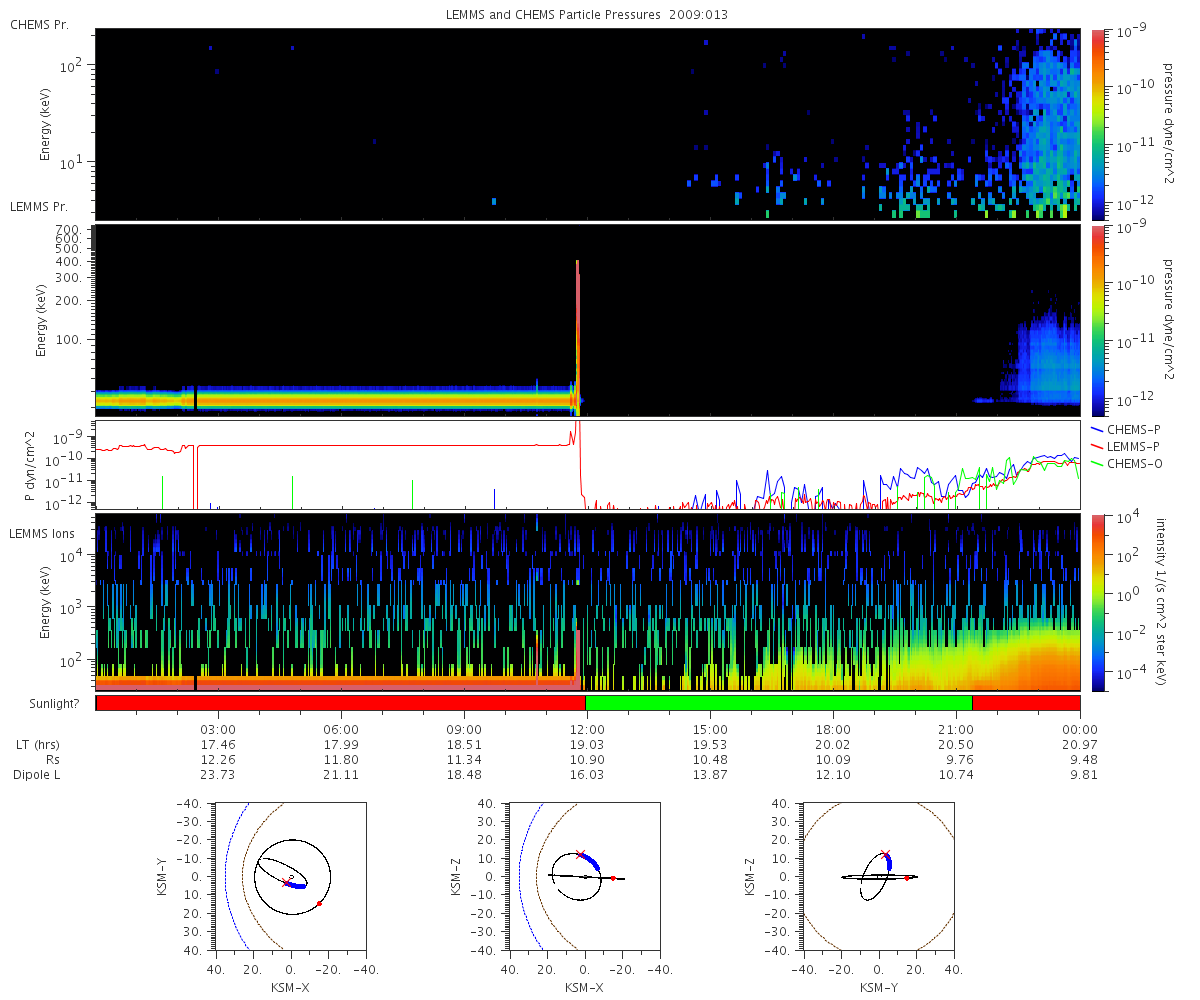
Task: Click the red X marker in KSM-Y/KSM-Z plot
Action: click(x=885, y=854)
